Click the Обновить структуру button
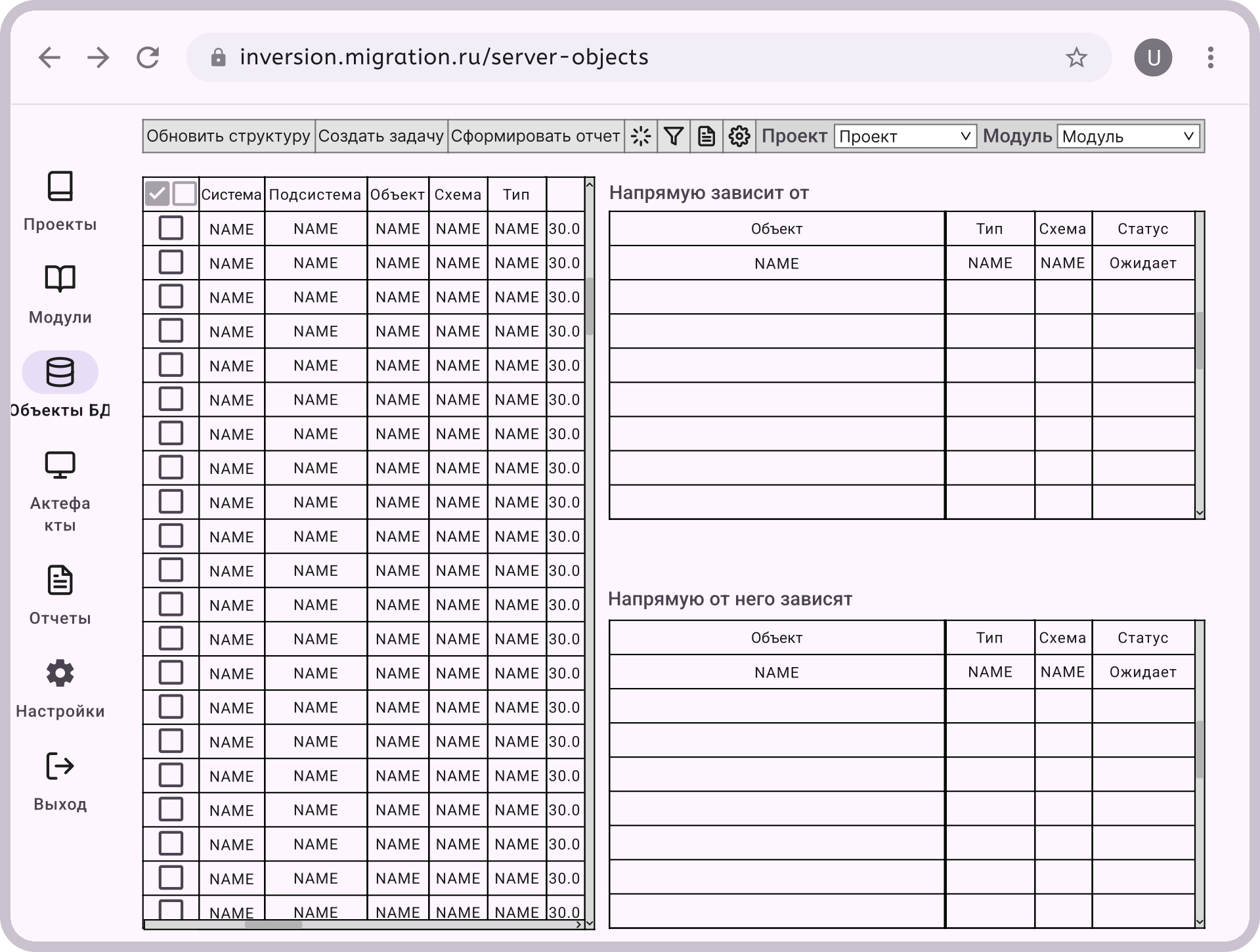The width and height of the screenshot is (1260, 952). (228, 136)
